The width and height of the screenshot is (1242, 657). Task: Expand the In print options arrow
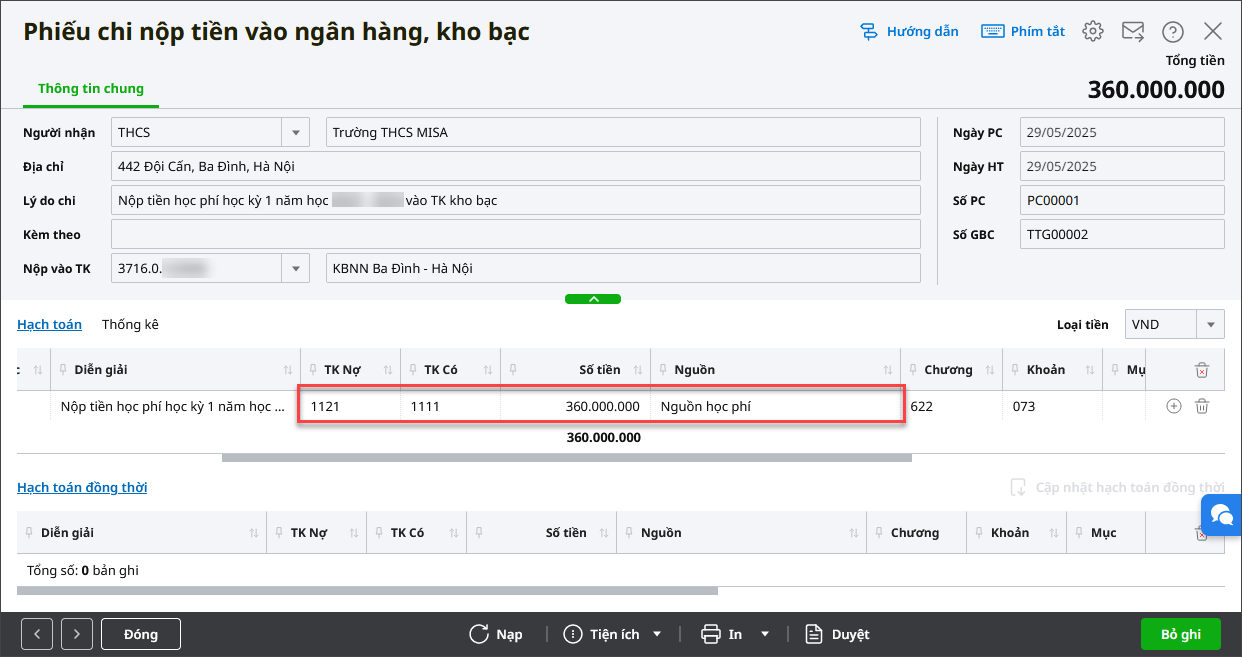765,634
